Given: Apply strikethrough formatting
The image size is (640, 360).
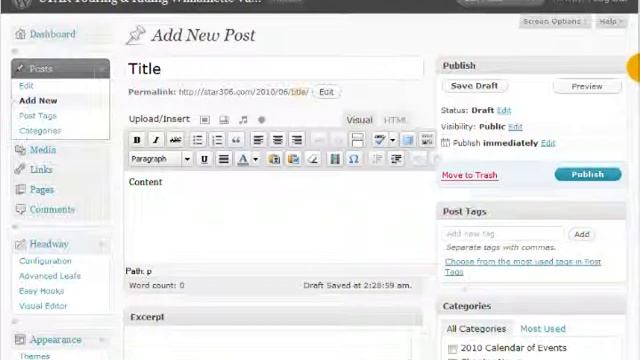Looking at the screenshot, I should click(176, 140).
